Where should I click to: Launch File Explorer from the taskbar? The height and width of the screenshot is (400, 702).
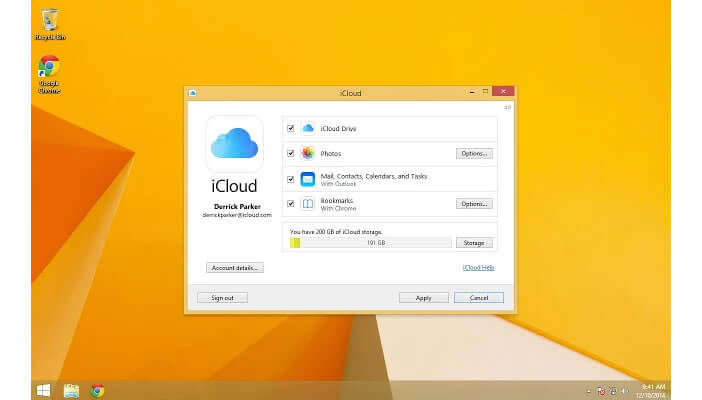(x=71, y=390)
